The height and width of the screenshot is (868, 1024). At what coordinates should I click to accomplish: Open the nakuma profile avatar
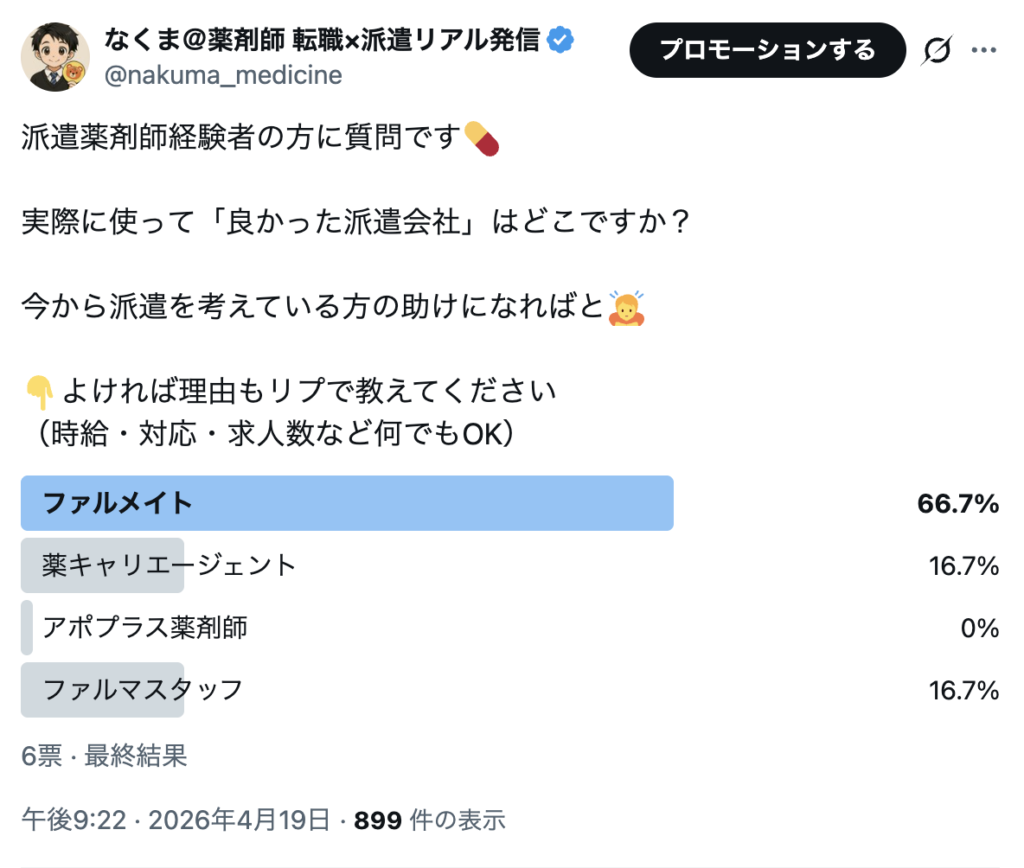56,56
